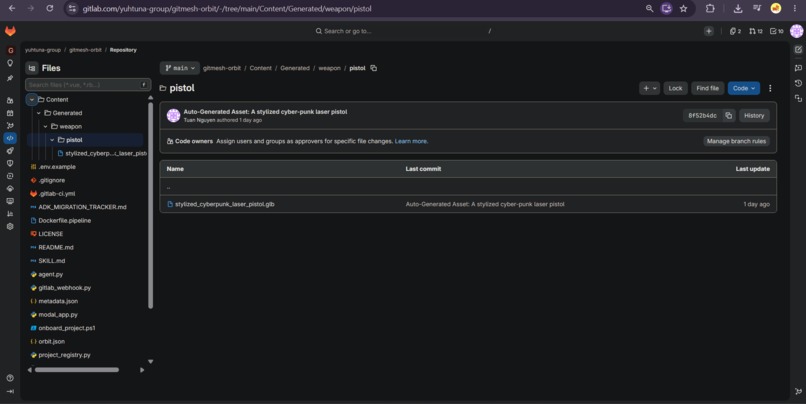Image resolution: width=806 pixels, height=404 pixels.
Task: Open agent.py in file tree
Action: [50, 274]
